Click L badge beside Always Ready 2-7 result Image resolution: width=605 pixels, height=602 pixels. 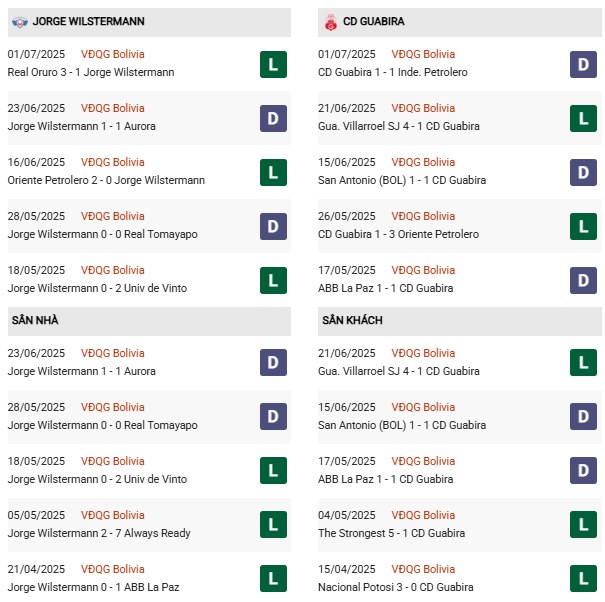pos(273,524)
